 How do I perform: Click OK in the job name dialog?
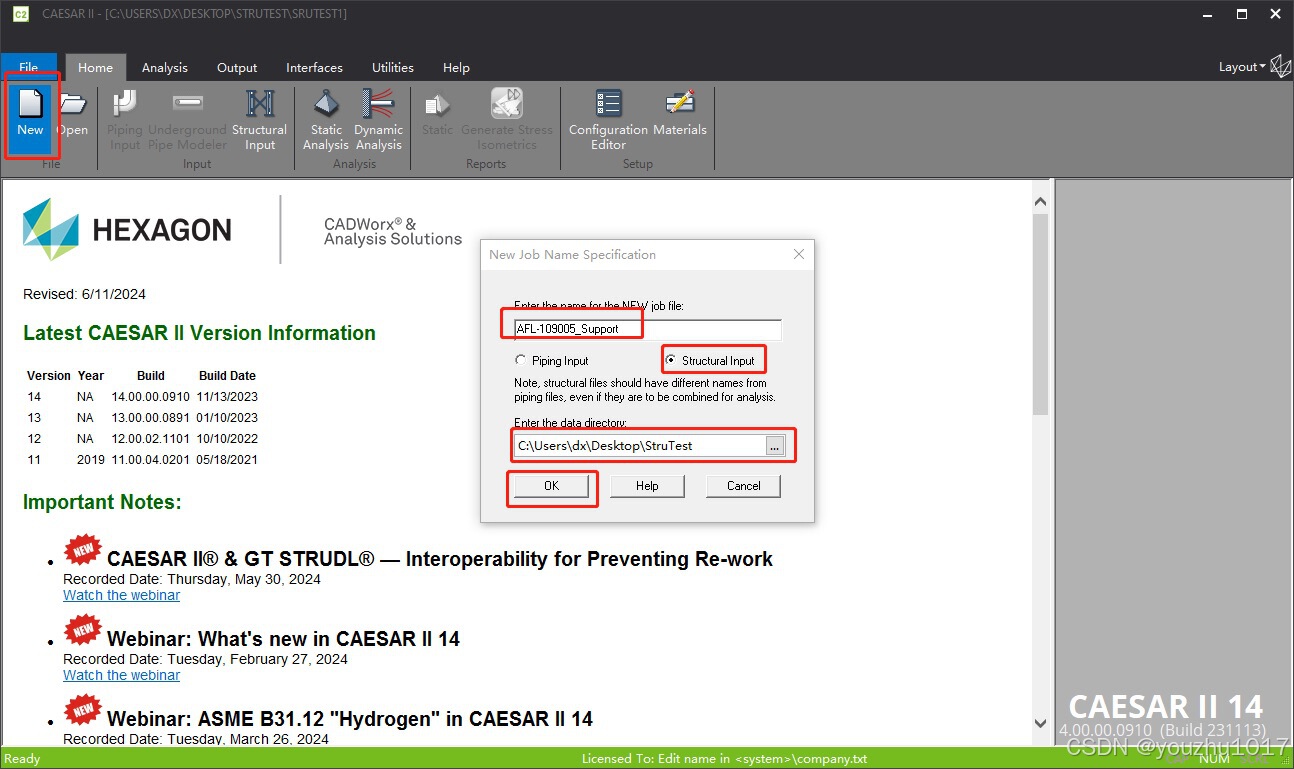click(551, 486)
